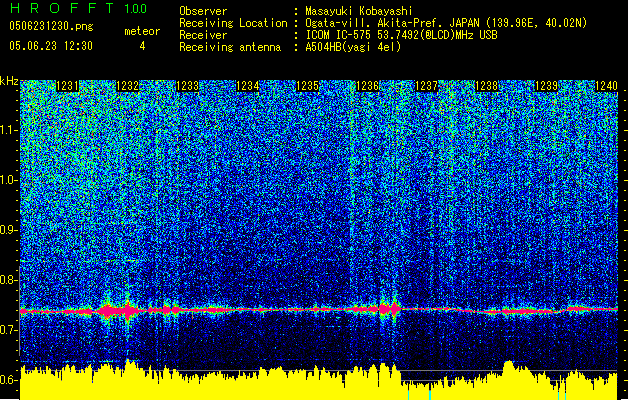Click the Observer field label
This screenshot has width=629, height=400.
click(x=203, y=11)
